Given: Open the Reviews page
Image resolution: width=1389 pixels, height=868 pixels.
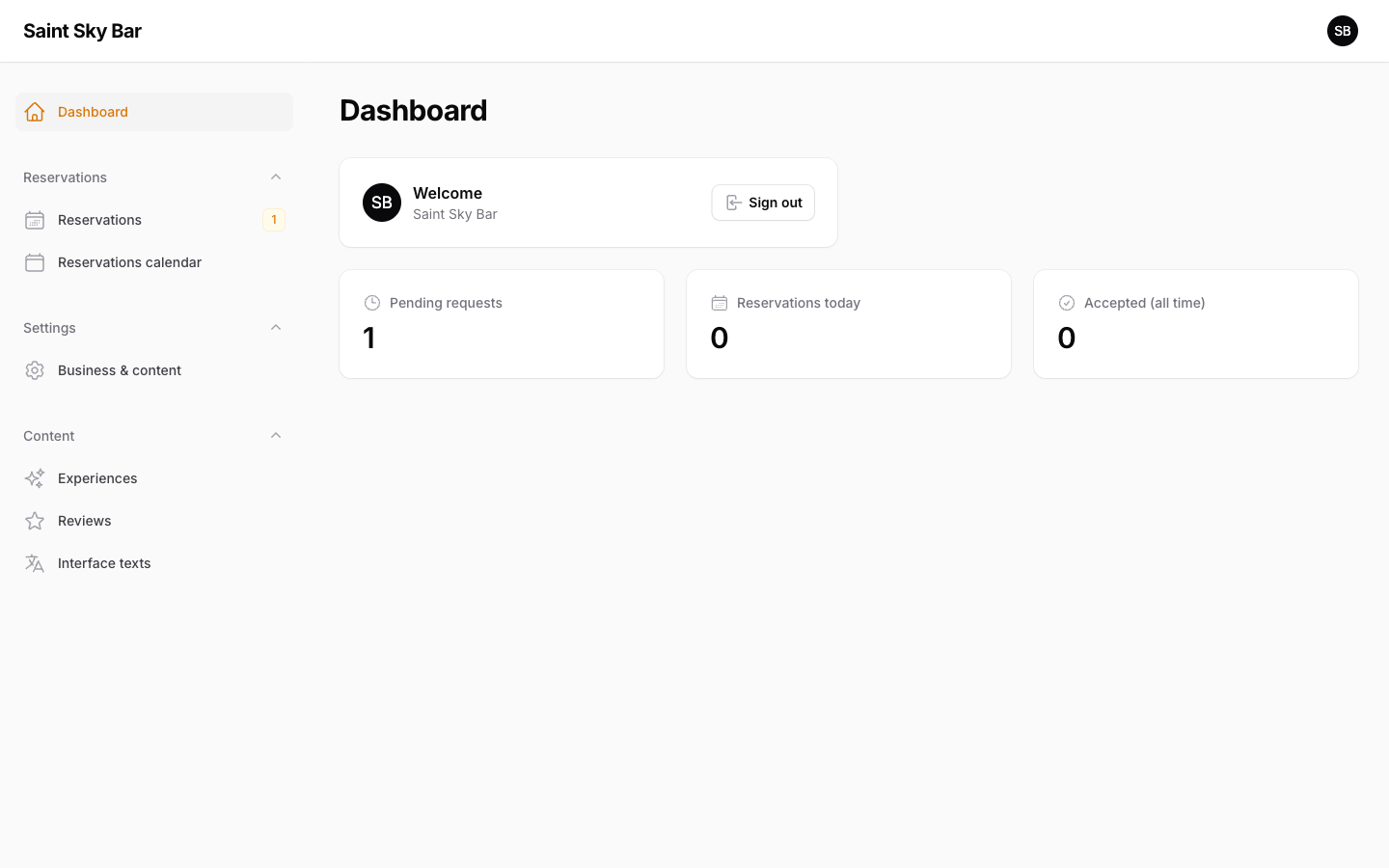Looking at the screenshot, I should (154, 521).
